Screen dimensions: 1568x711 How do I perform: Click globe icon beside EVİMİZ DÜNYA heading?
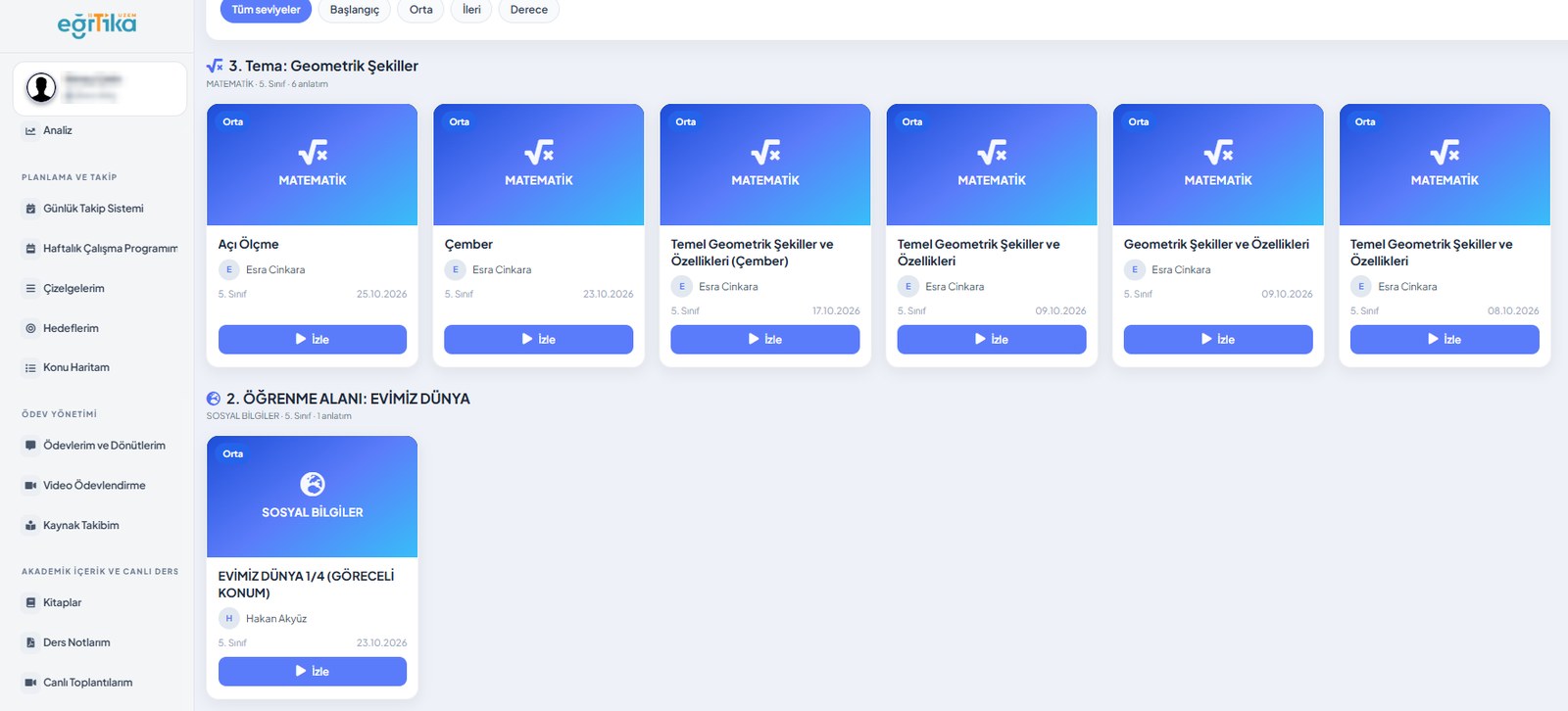[214, 399]
